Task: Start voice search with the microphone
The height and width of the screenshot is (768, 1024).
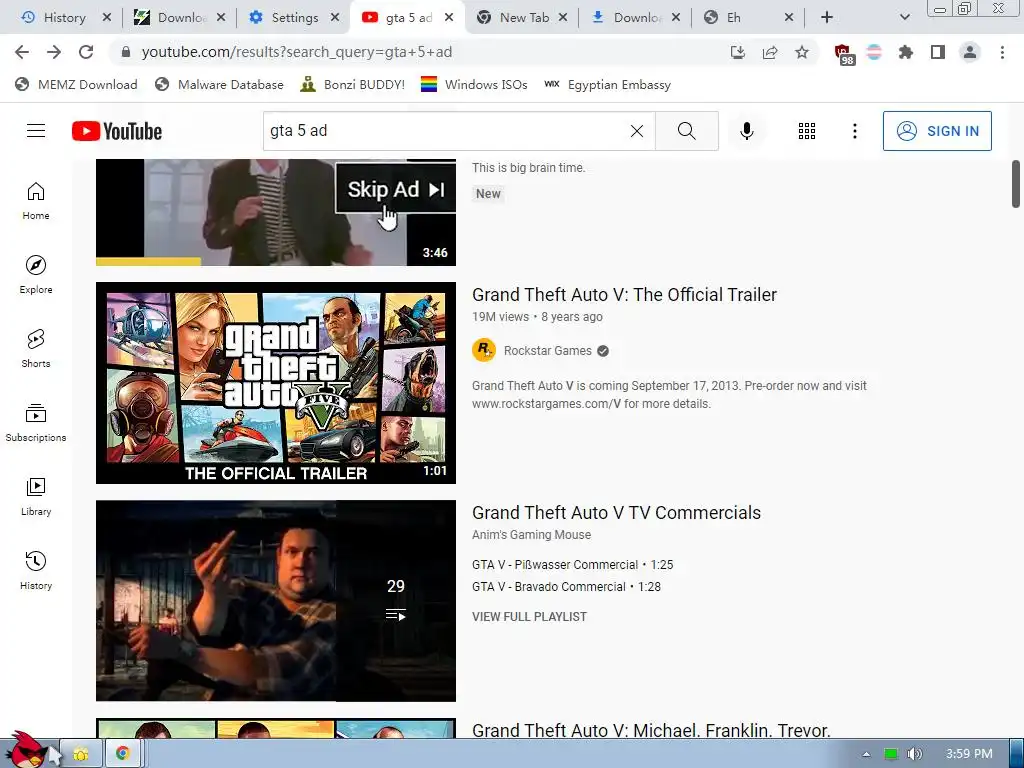Action: [746, 131]
